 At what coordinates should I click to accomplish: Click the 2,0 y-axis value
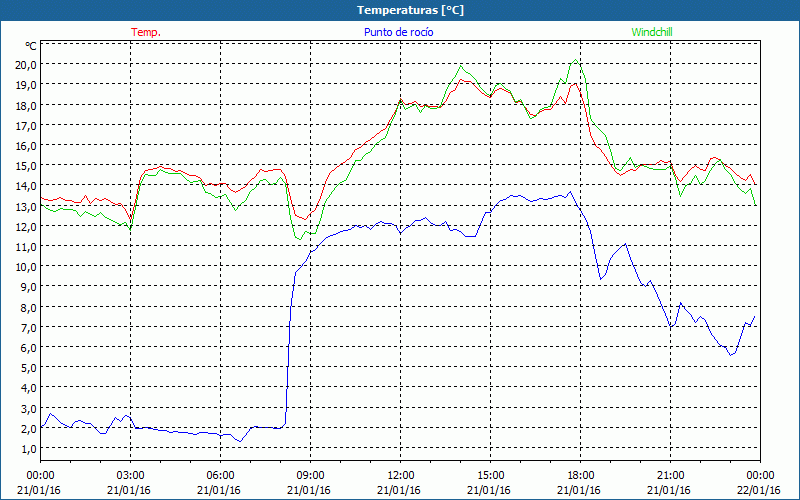point(28,429)
